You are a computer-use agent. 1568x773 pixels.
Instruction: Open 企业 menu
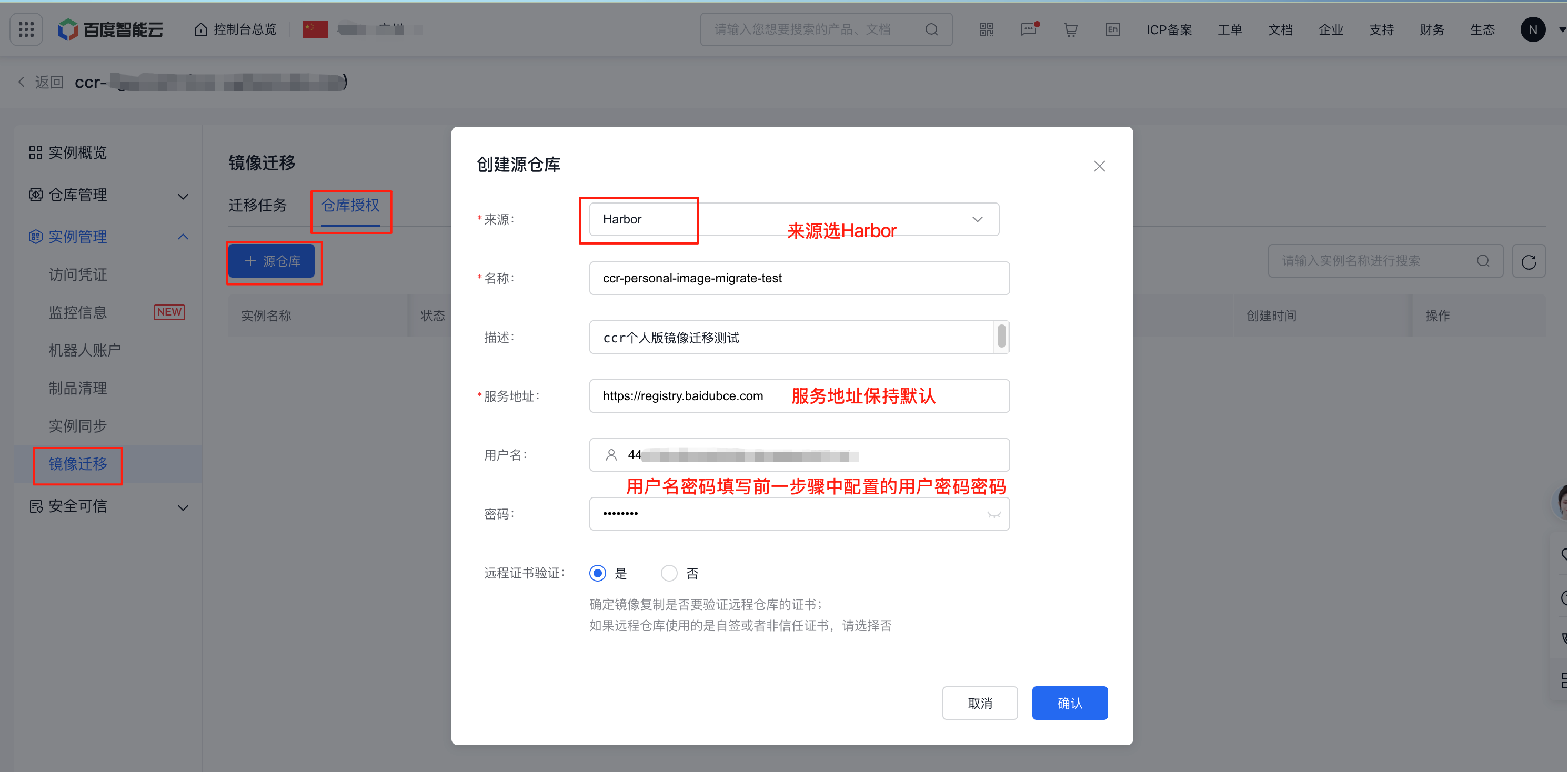[1331, 29]
